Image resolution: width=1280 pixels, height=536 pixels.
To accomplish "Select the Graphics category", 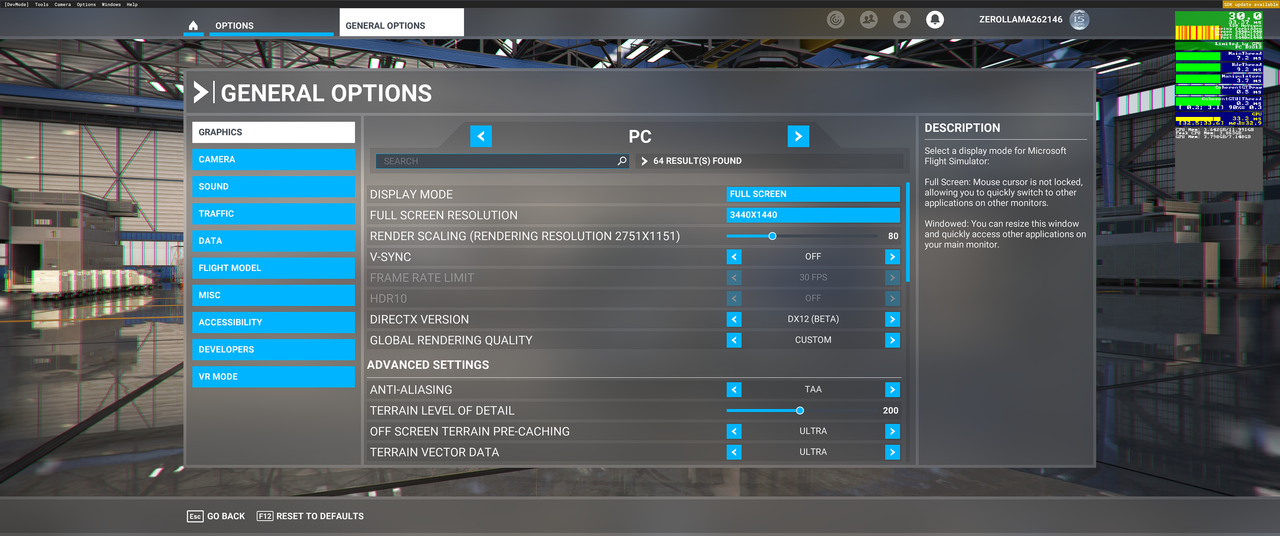I will point(273,132).
